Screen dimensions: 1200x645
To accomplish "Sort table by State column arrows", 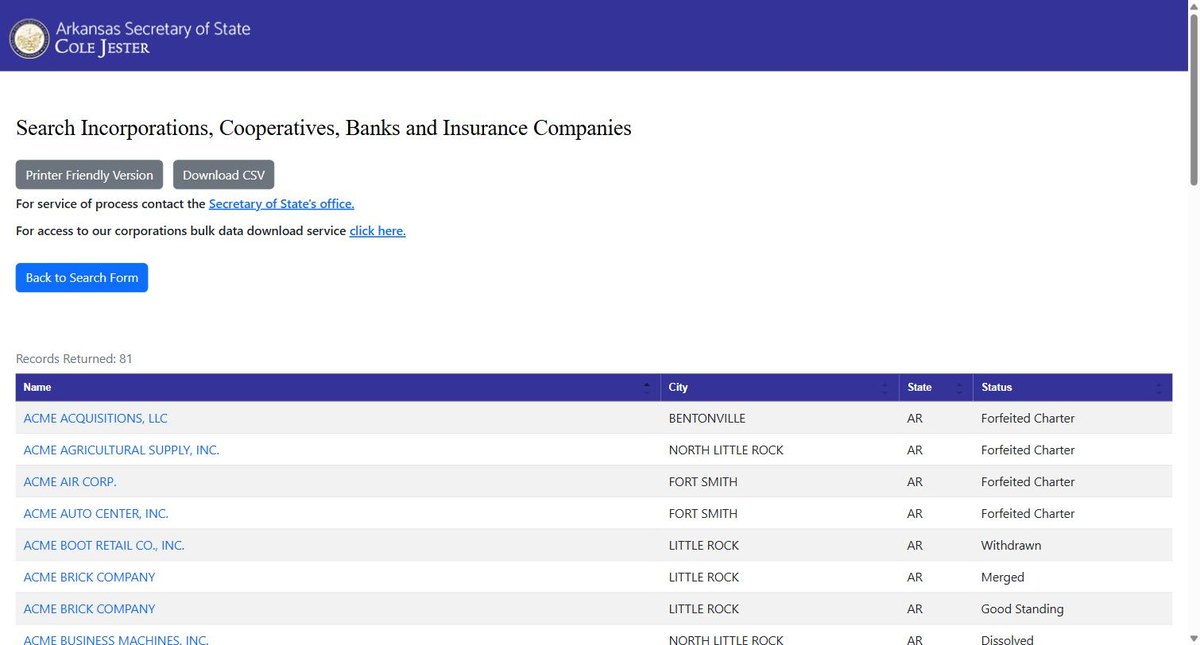I will 960,388.
